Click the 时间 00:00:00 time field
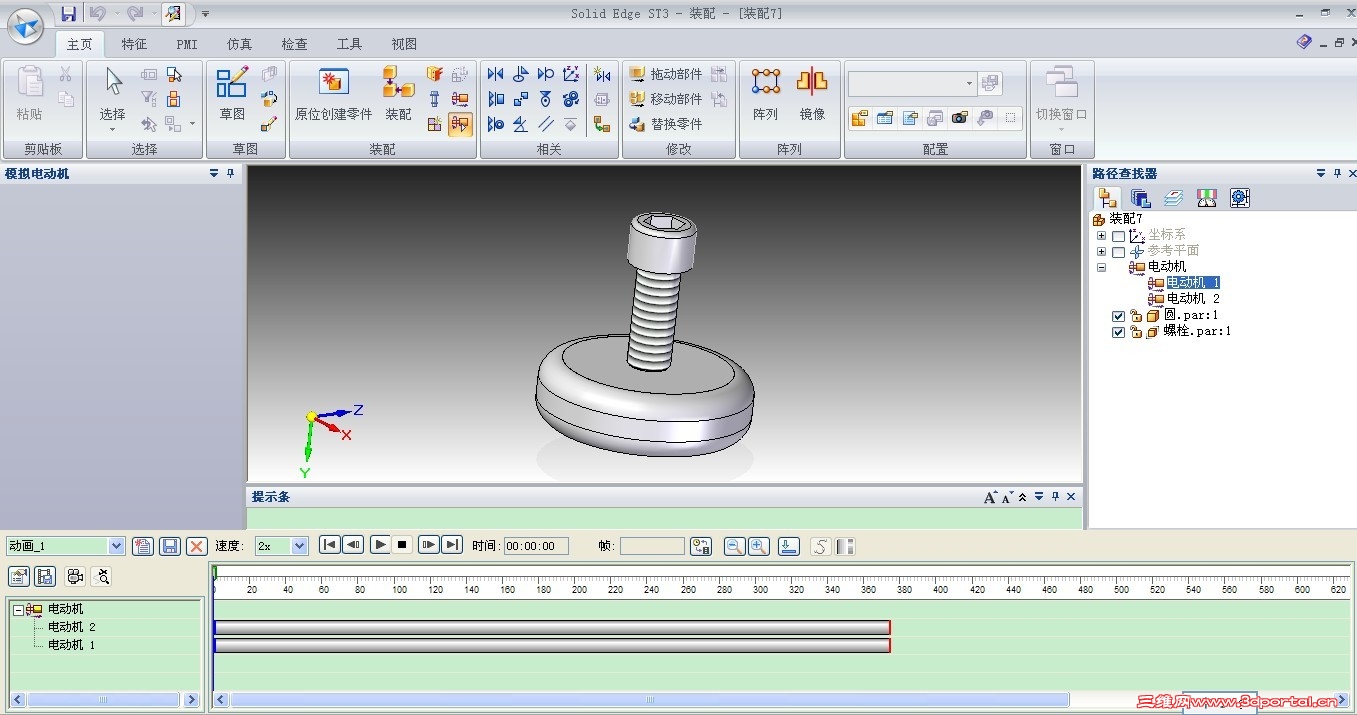This screenshot has height=715, width=1357. tap(535, 546)
